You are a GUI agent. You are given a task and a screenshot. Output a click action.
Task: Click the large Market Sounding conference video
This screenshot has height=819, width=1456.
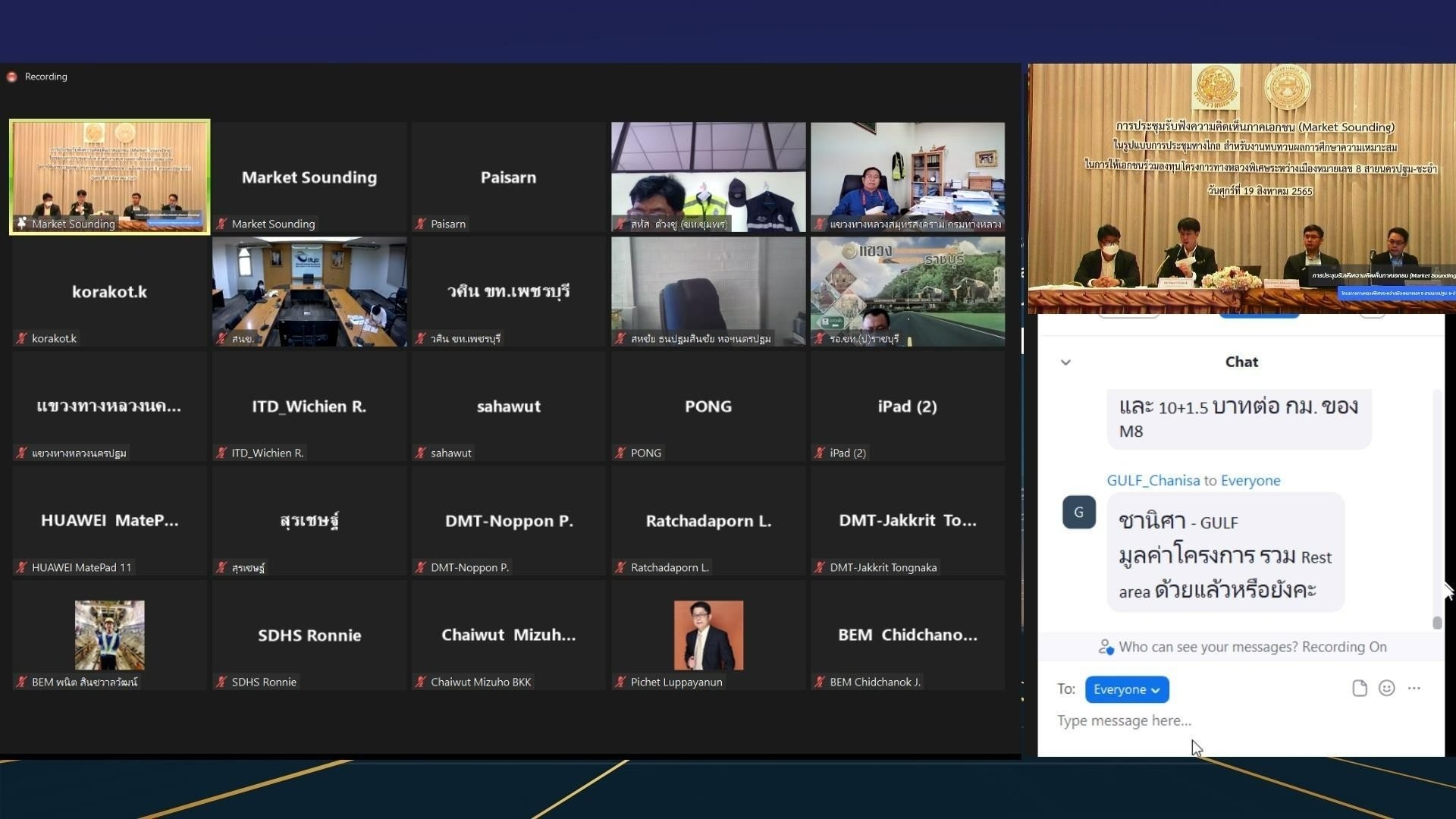click(x=1241, y=188)
